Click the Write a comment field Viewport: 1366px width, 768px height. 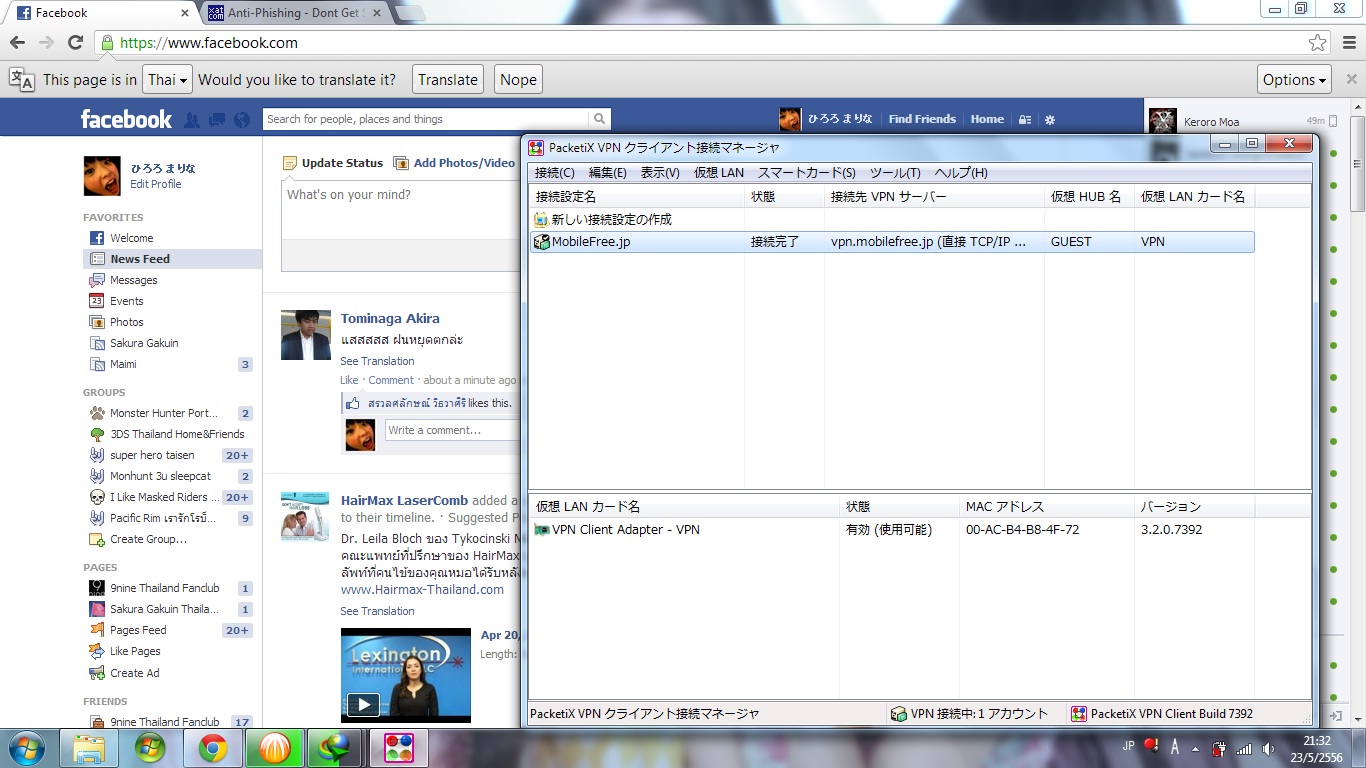pyautogui.click(x=452, y=430)
